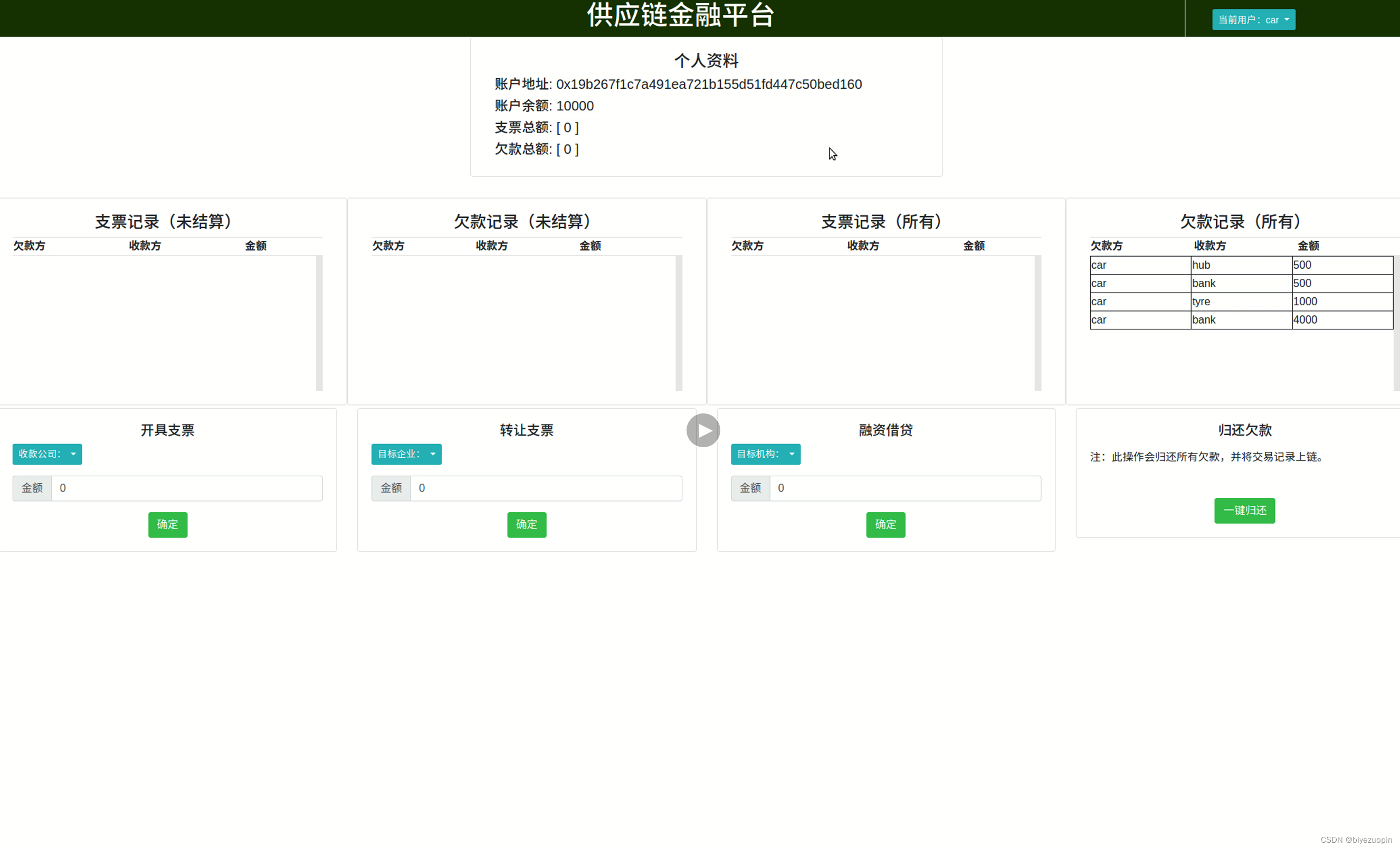
Task: Click the play button overlay icon
Action: [703, 430]
